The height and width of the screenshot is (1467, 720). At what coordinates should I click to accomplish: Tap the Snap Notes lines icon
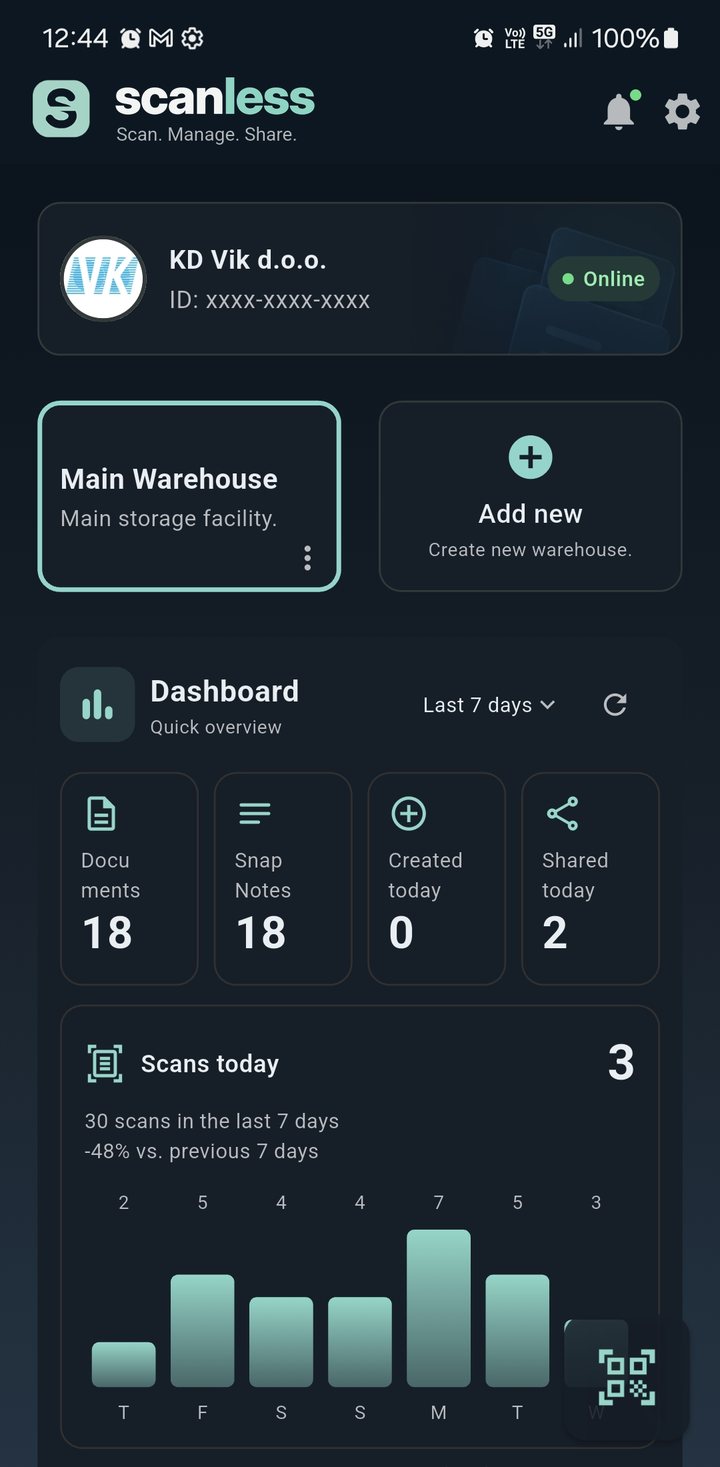[255, 814]
